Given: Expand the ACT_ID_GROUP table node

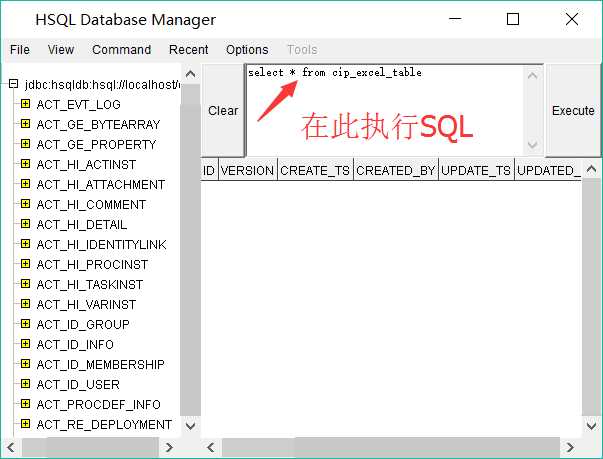Looking at the screenshot, I should 25,324.
